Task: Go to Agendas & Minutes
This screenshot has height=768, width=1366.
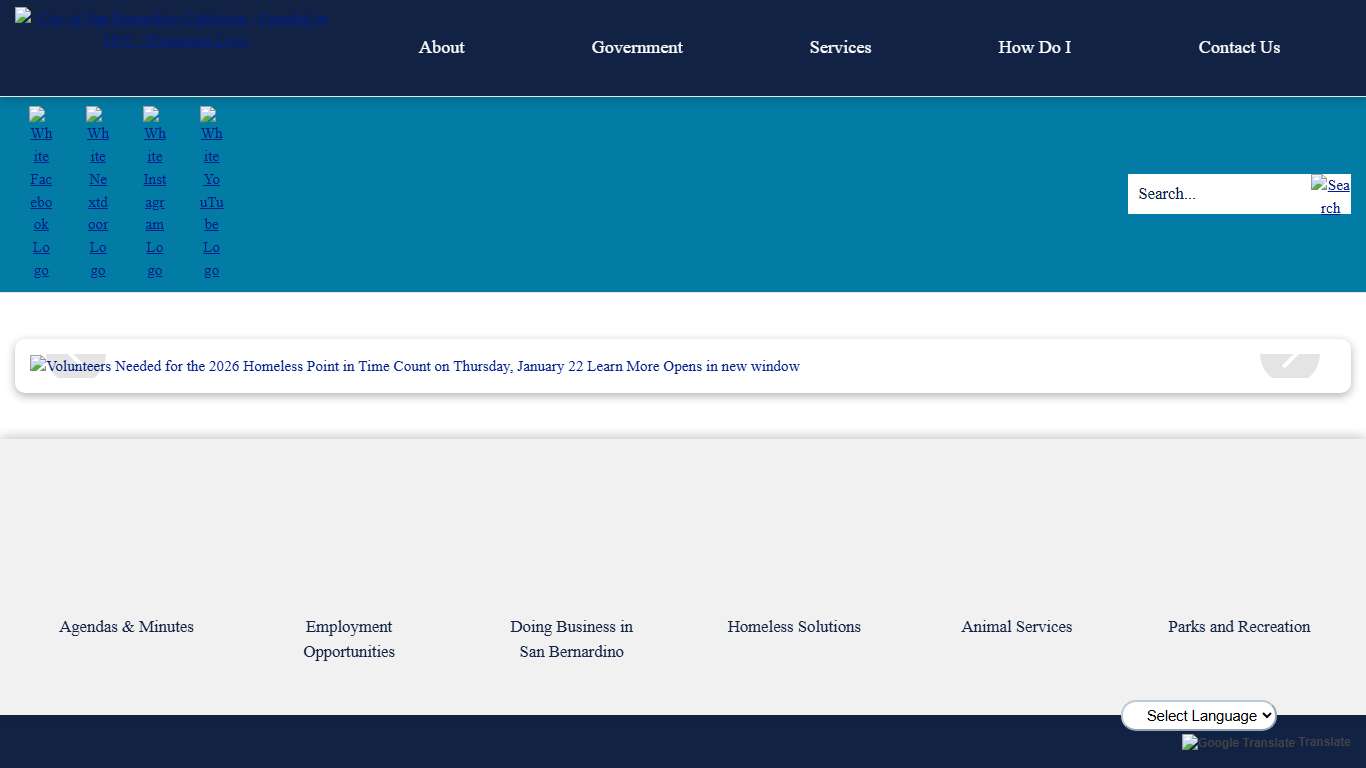Action: (x=126, y=627)
